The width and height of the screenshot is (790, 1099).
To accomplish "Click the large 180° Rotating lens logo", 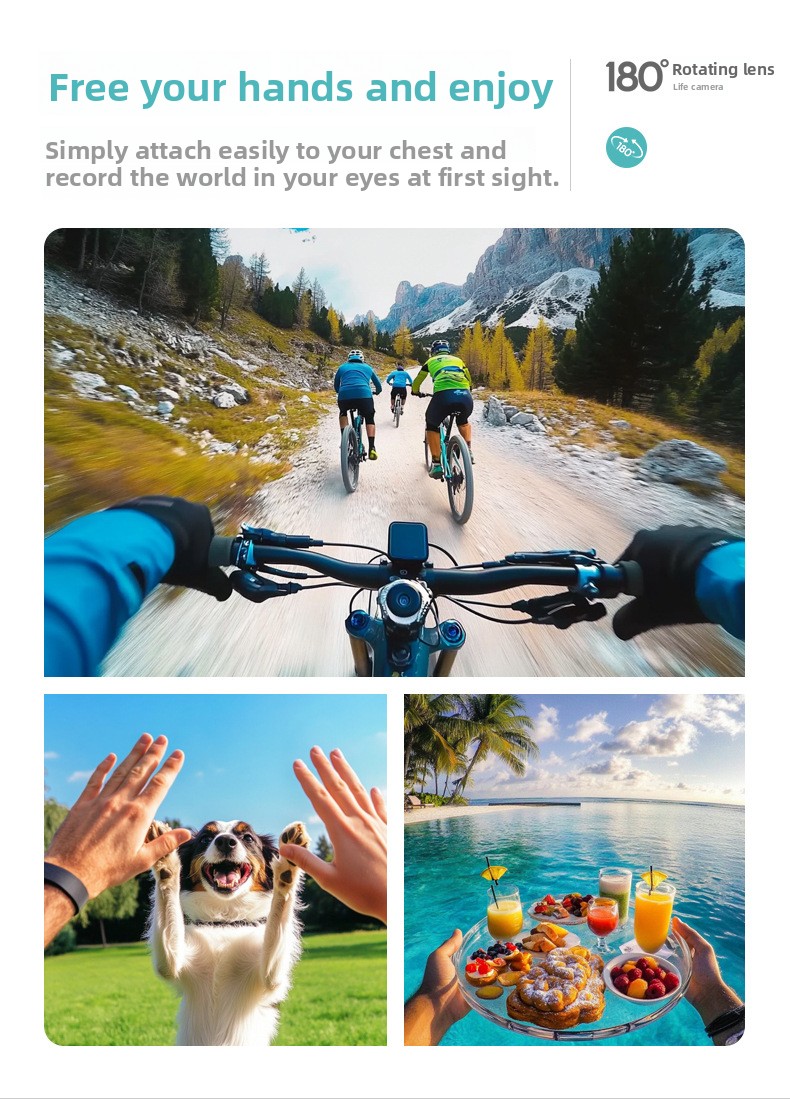I will 690,76.
